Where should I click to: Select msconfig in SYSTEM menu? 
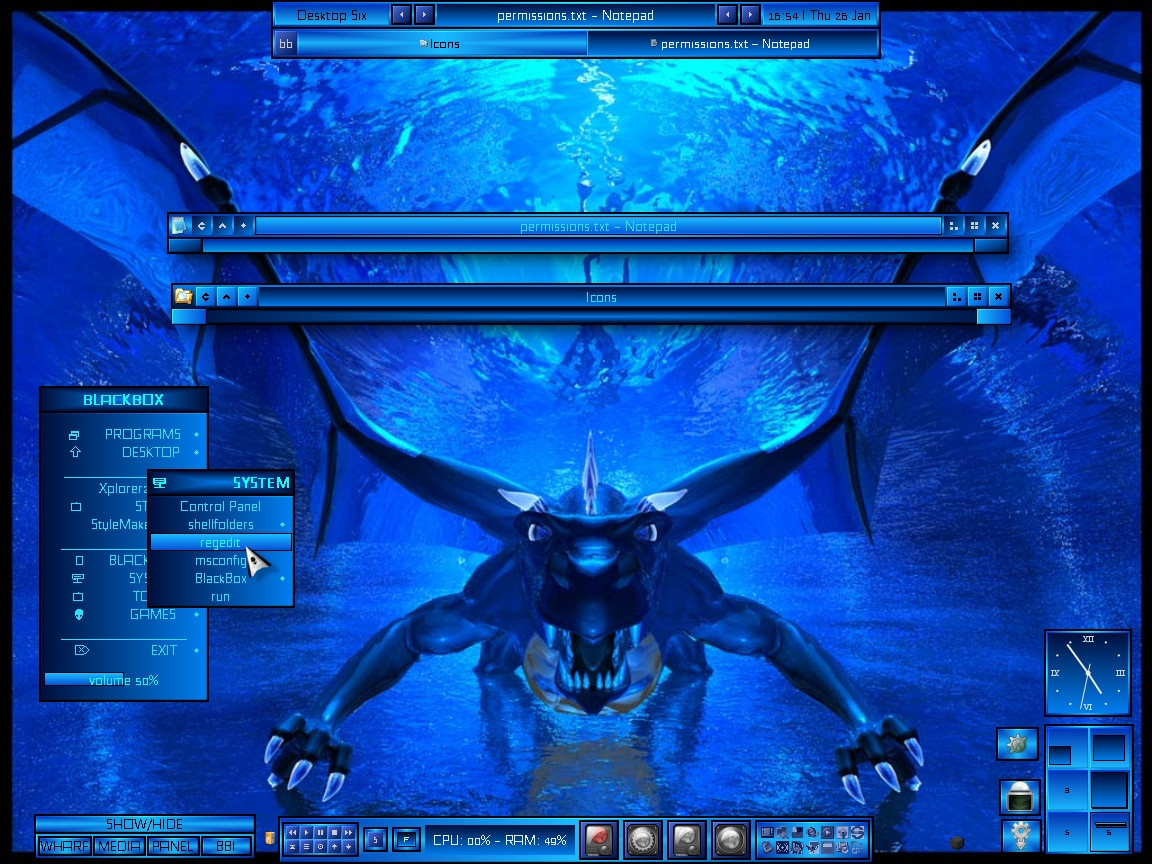point(220,560)
